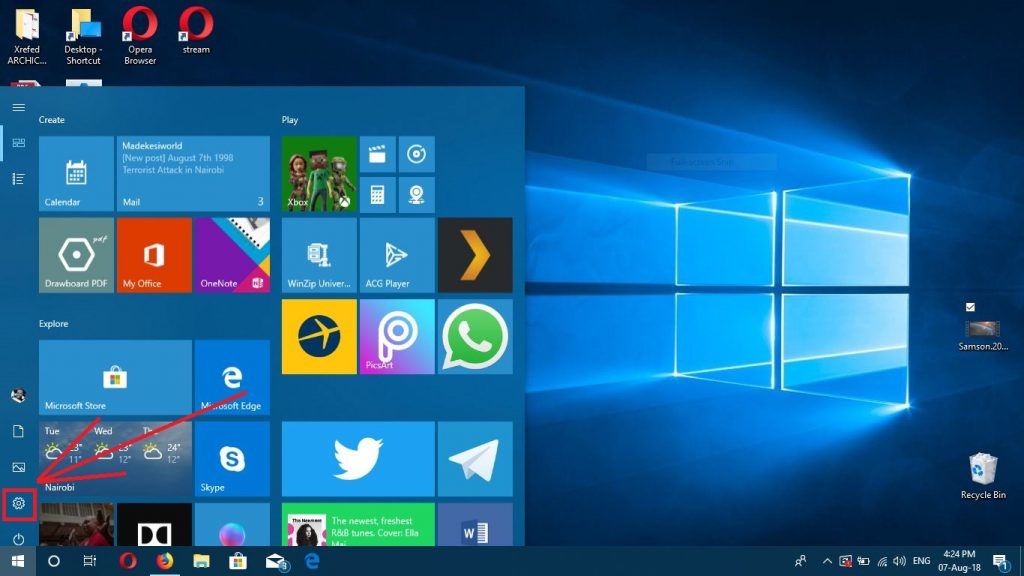Open the Plex tile

coord(475,255)
